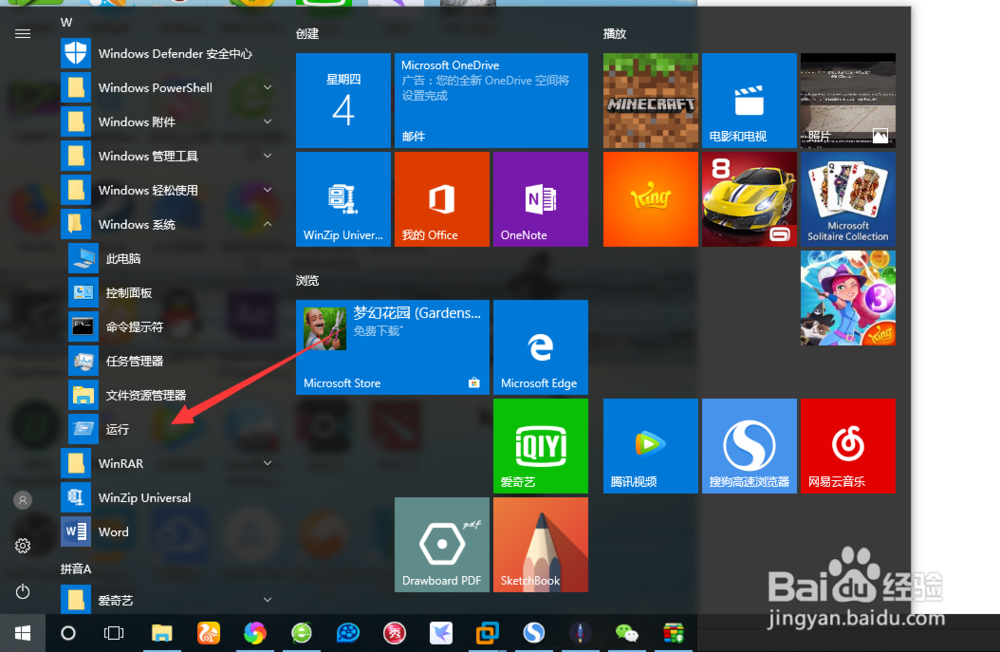This screenshot has height=652, width=1000.
Task: Launch the 运行 dialog entry
Action: [x=173, y=429]
